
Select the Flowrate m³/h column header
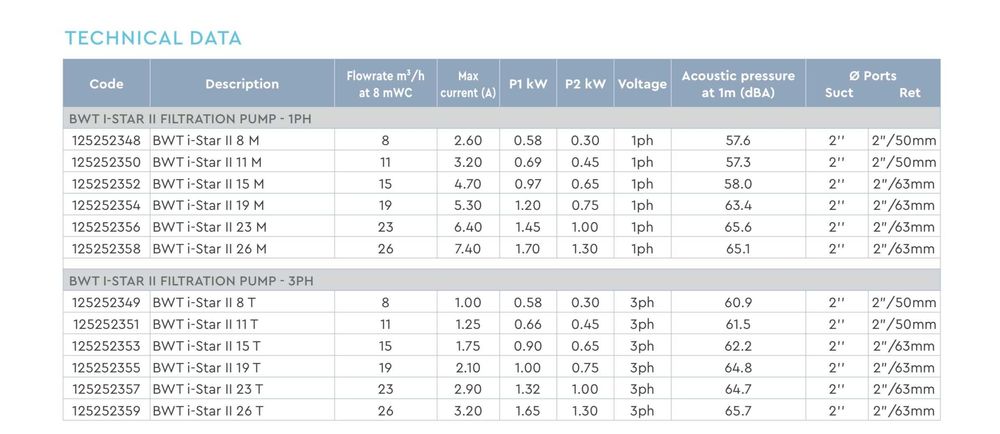coord(385,84)
